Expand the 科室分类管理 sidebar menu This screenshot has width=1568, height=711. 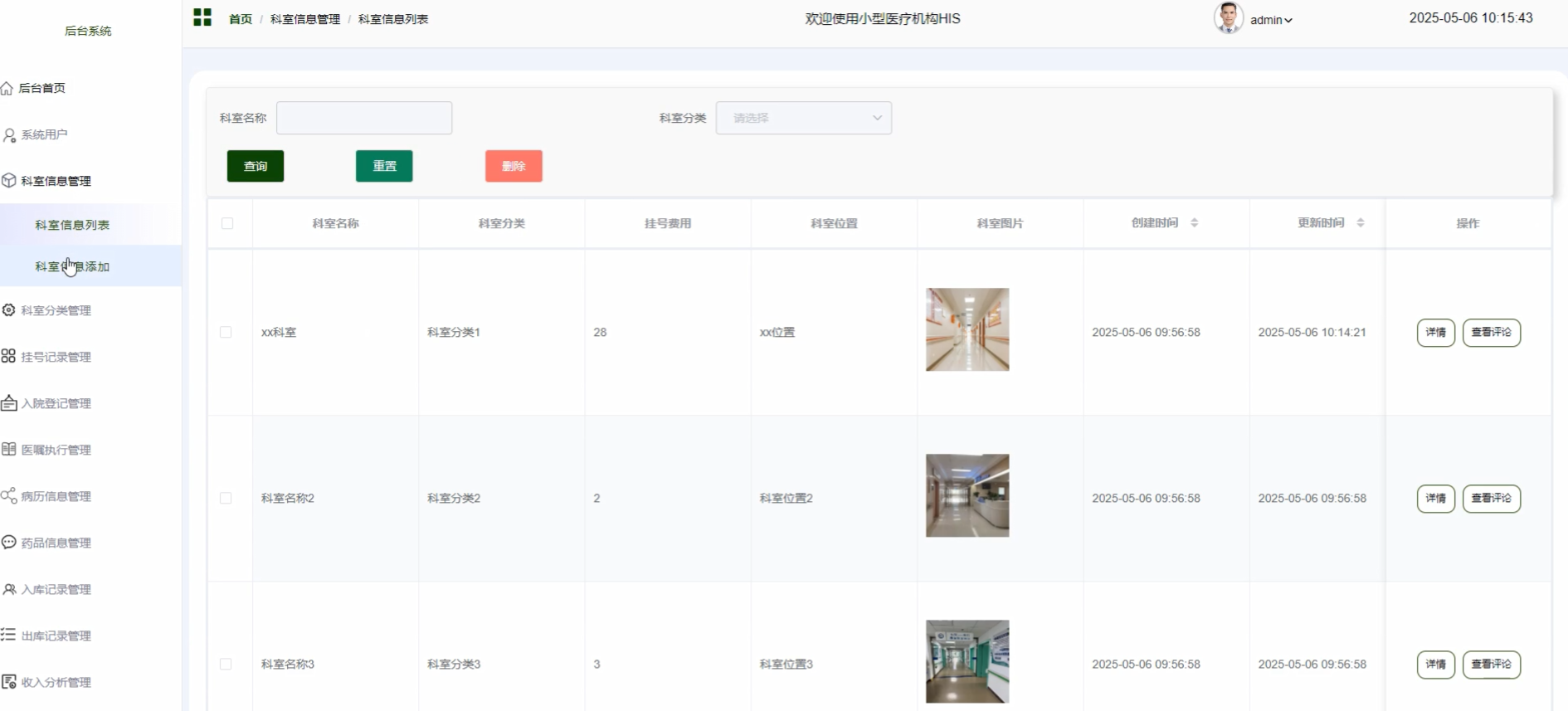click(x=56, y=310)
